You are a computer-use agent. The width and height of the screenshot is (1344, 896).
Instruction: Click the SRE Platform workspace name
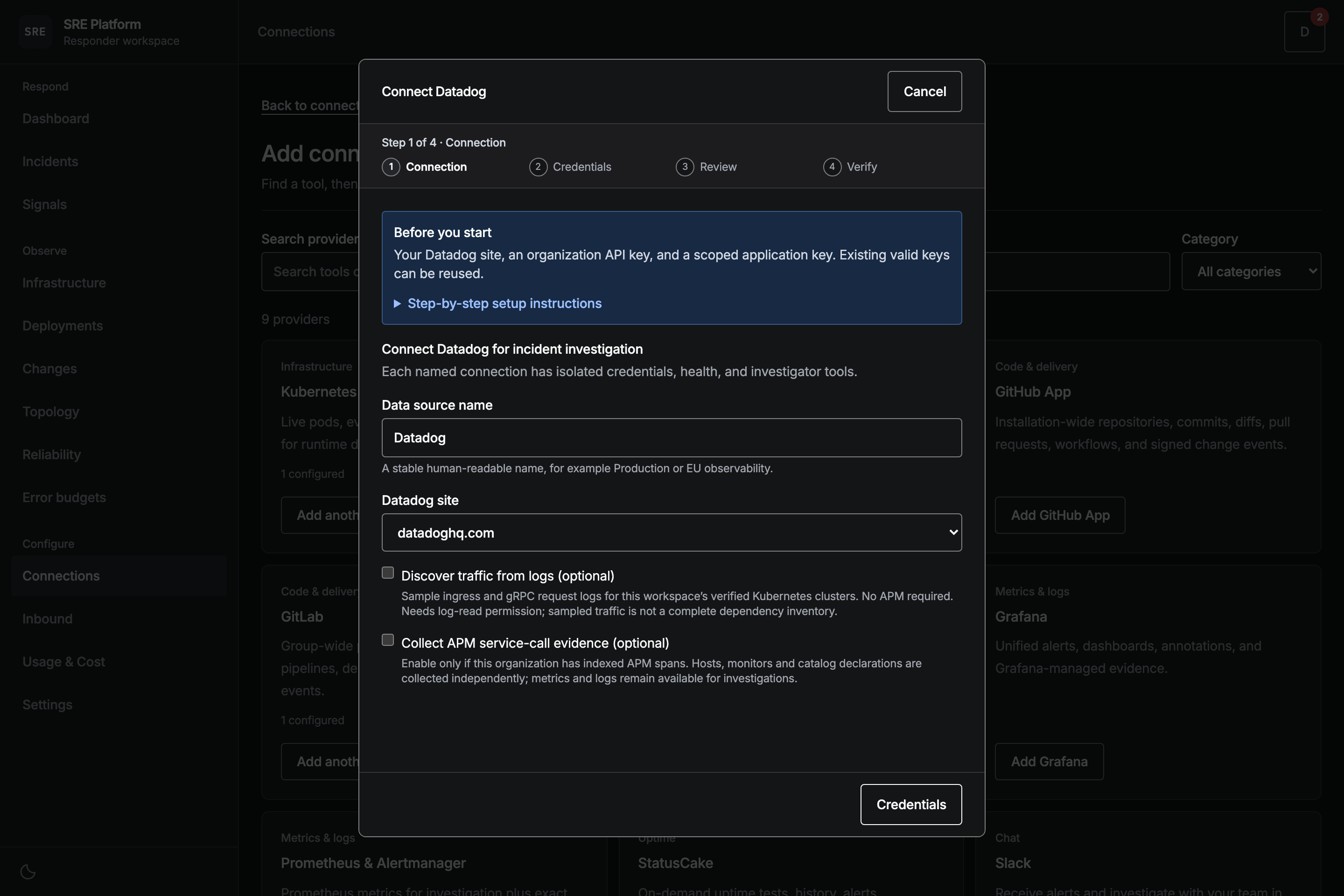(x=102, y=24)
